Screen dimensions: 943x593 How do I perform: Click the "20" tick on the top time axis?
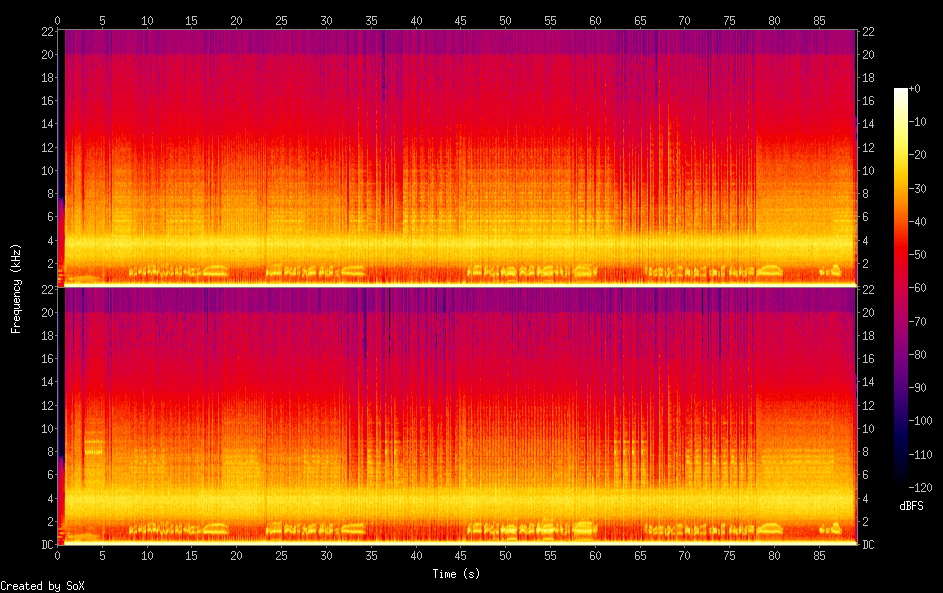tap(237, 20)
